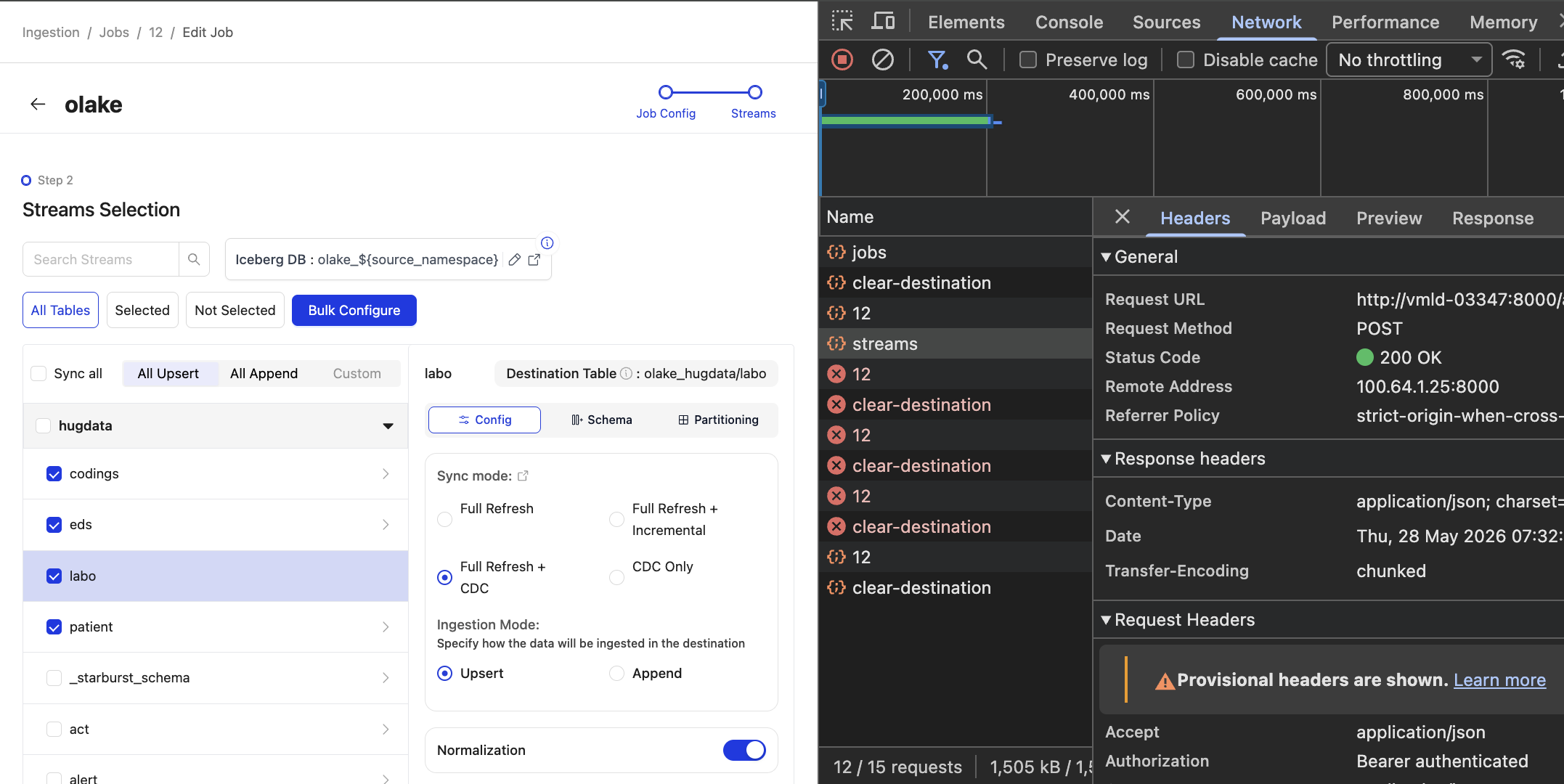Clear the network log icon
1564x784 pixels.
(x=883, y=60)
